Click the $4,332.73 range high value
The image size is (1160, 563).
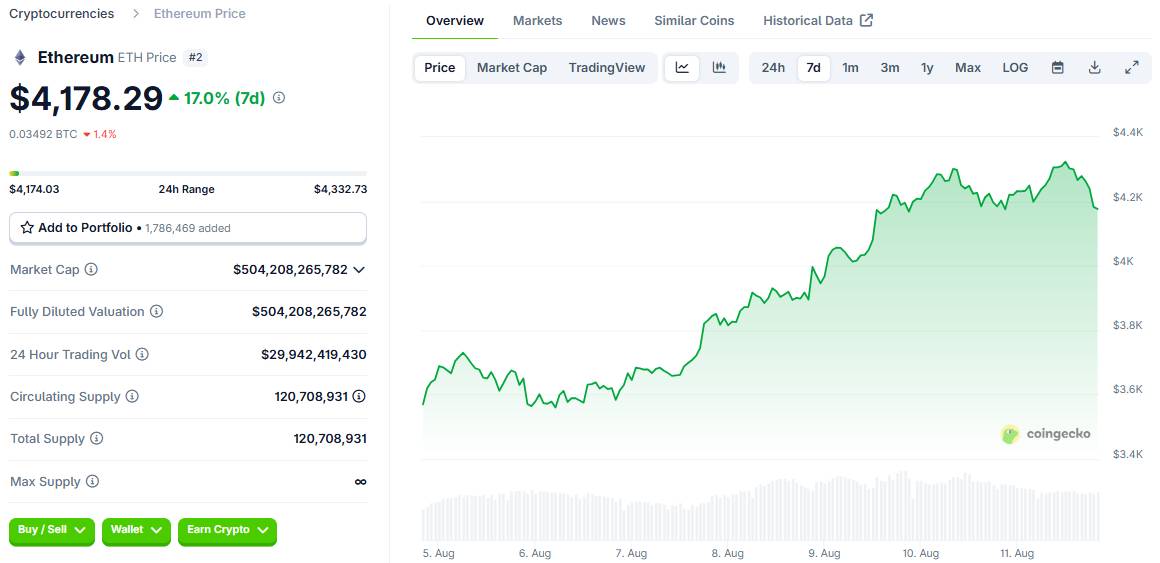click(340, 189)
